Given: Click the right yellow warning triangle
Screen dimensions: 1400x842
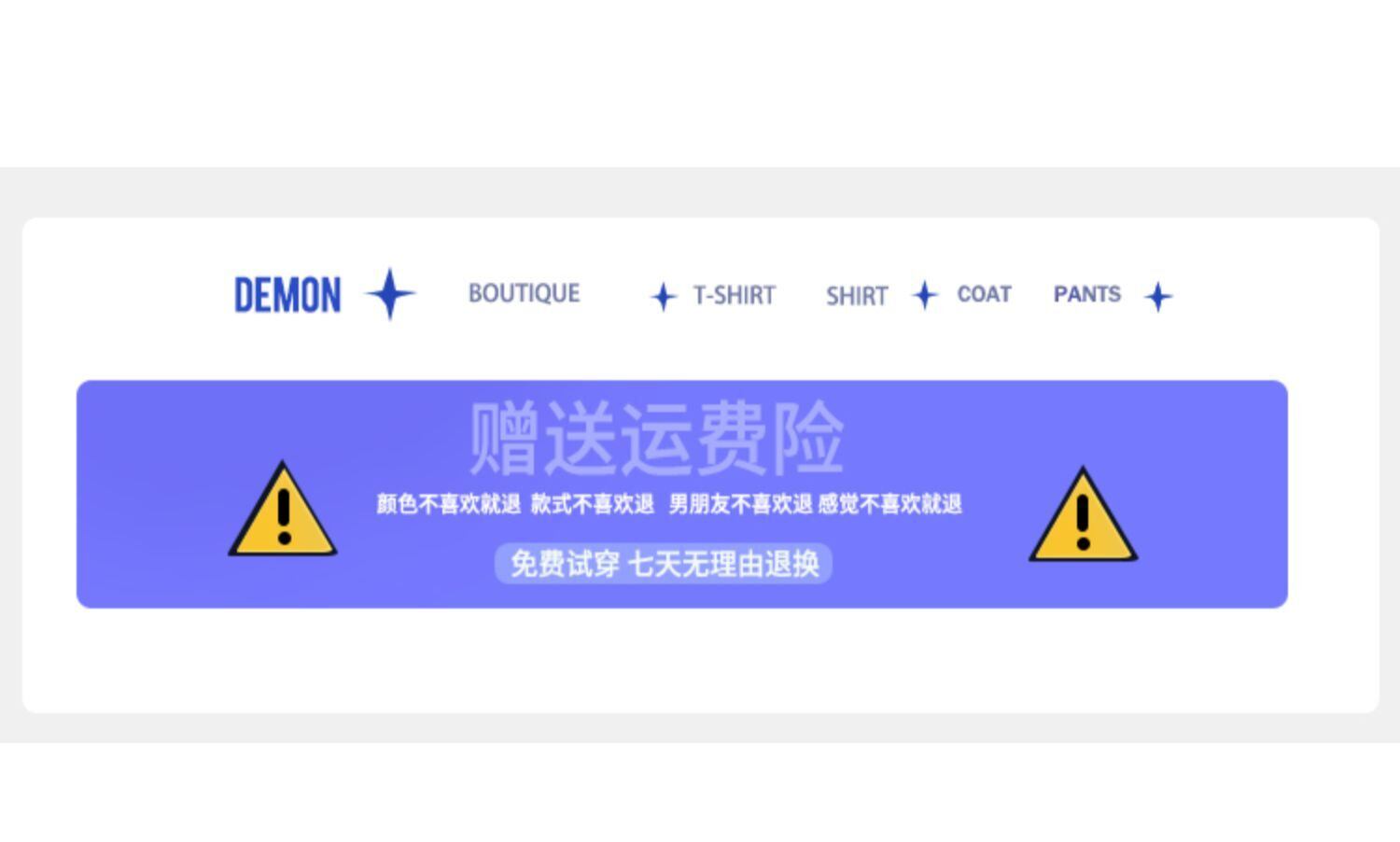Looking at the screenshot, I should pyautogui.click(x=1083, y=515).
